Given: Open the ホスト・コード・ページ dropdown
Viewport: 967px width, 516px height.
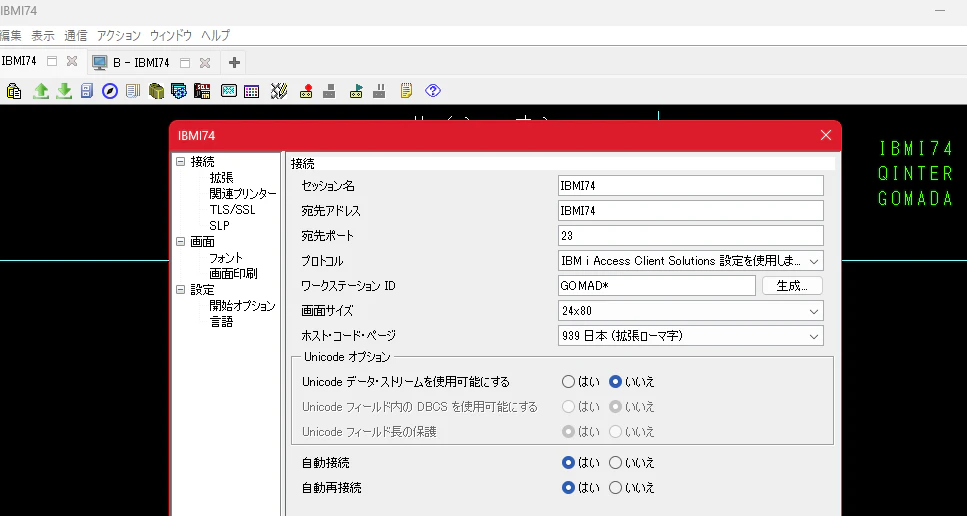Looking at the screenshot, I should click(691, 336).
